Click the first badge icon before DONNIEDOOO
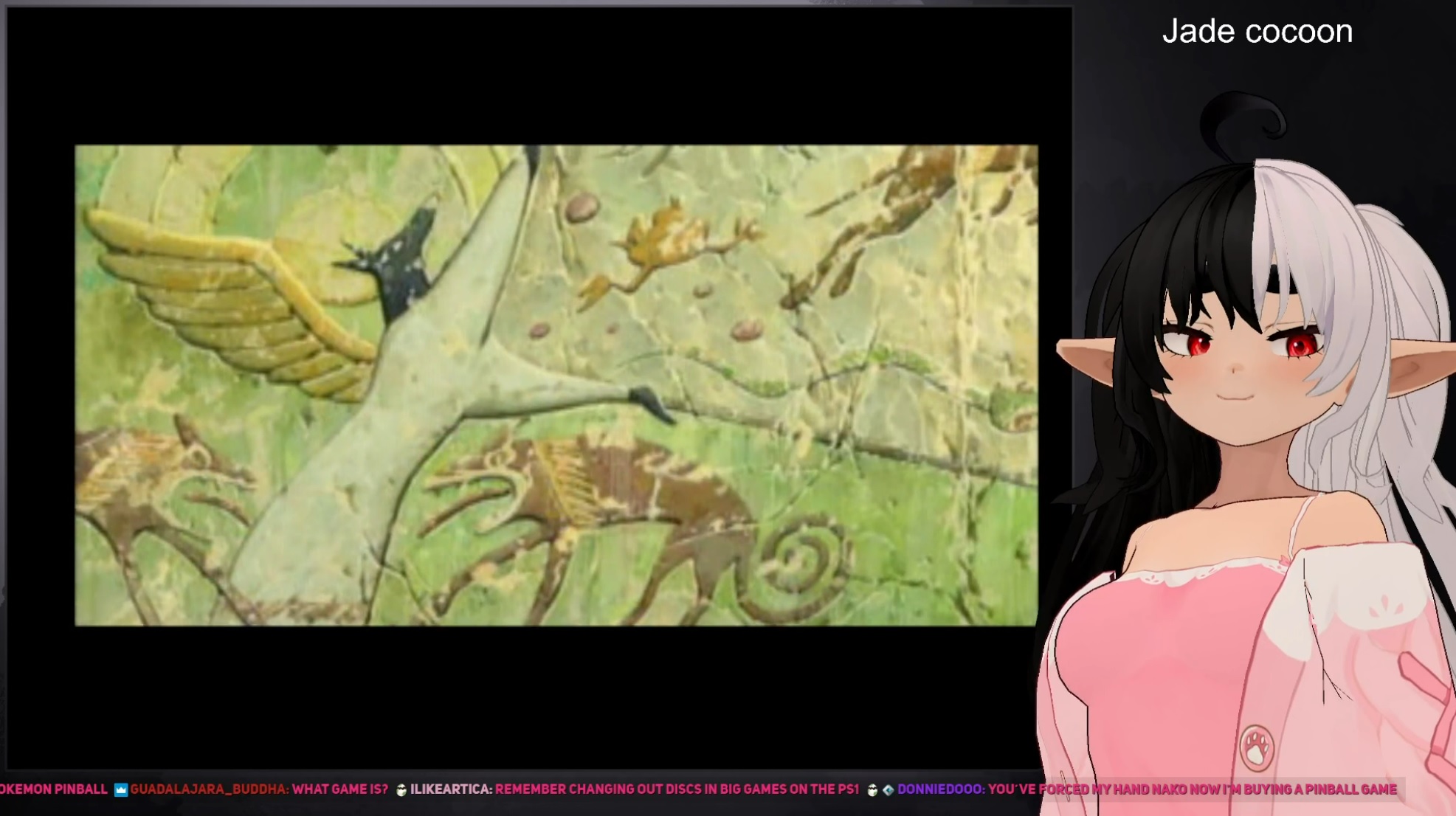Viewport: 1456px width, 816px height. point(872,789)
